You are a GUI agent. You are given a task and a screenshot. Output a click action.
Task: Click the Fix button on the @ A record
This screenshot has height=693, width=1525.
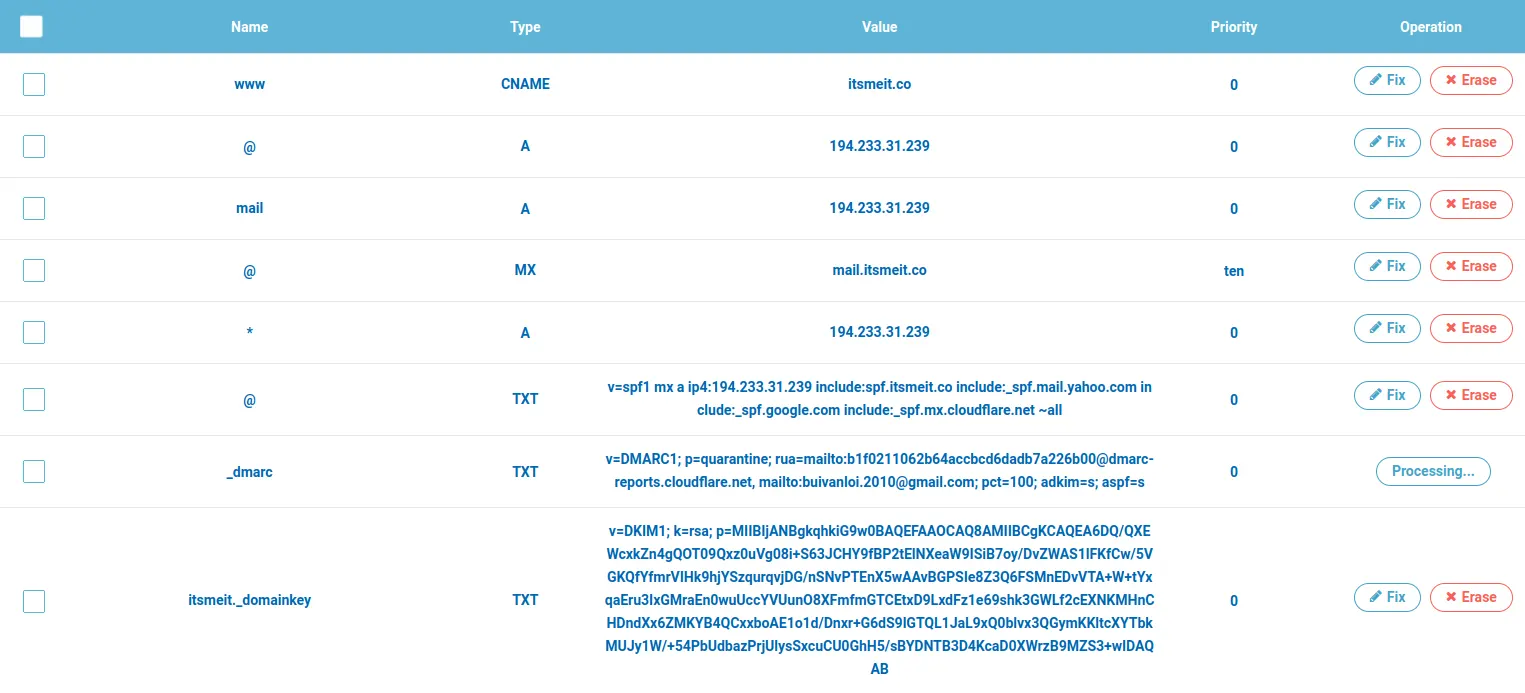pyautogui.click(x=1387, y=142)
